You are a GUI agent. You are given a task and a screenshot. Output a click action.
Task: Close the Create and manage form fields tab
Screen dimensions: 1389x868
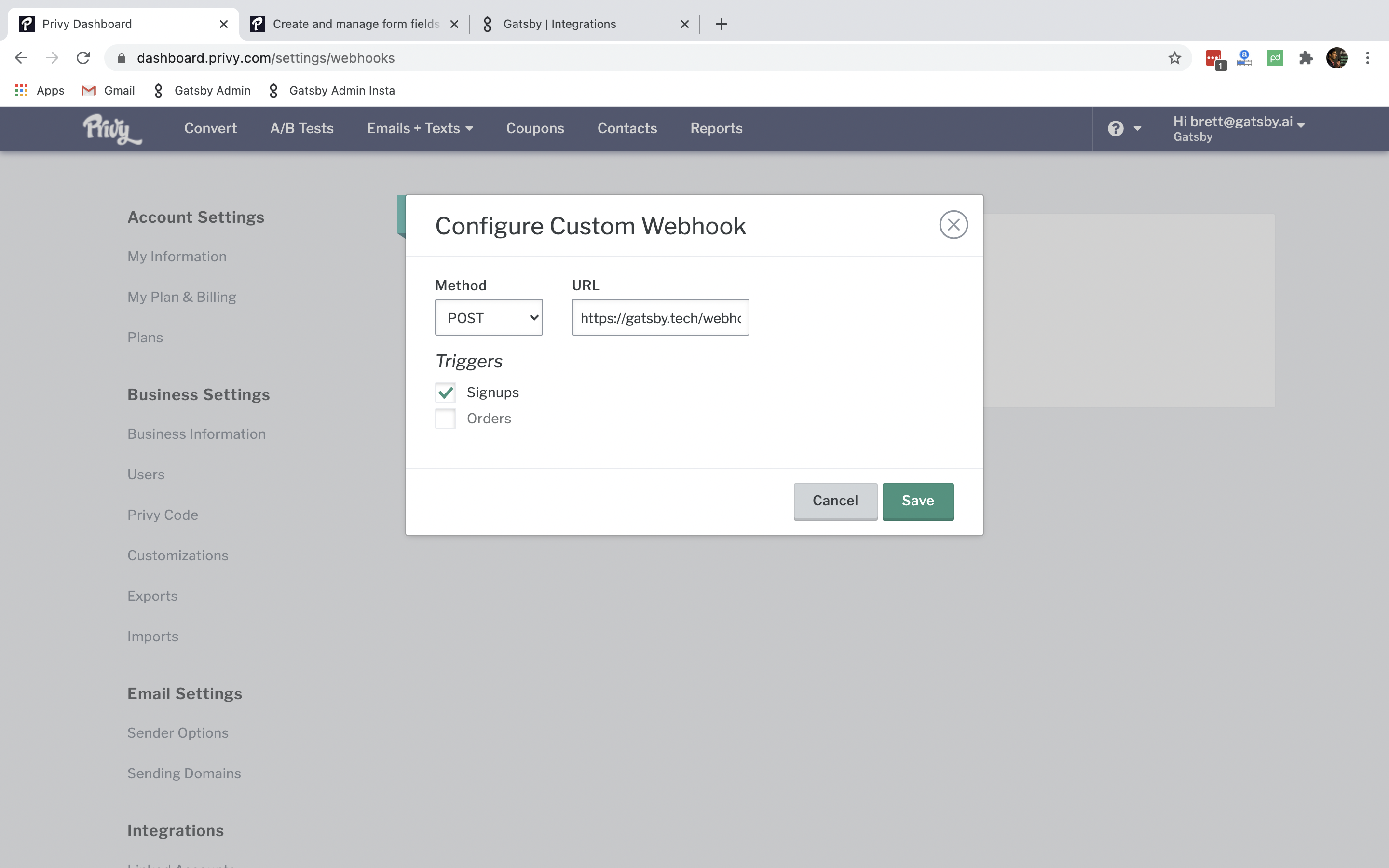[454, 24]
